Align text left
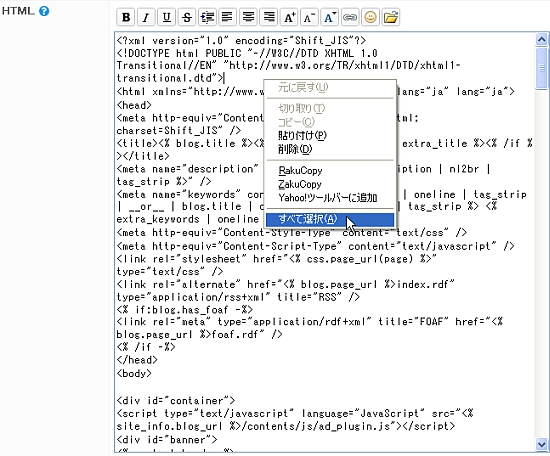 tap(228, 17)
